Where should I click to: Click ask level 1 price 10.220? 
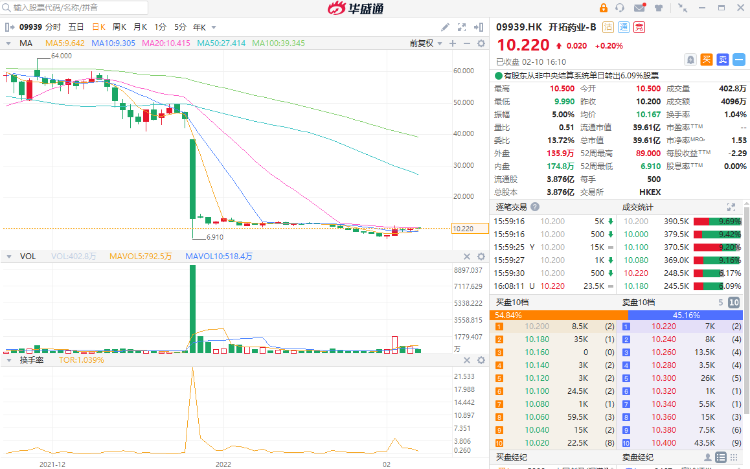click(x=663, y=327)
